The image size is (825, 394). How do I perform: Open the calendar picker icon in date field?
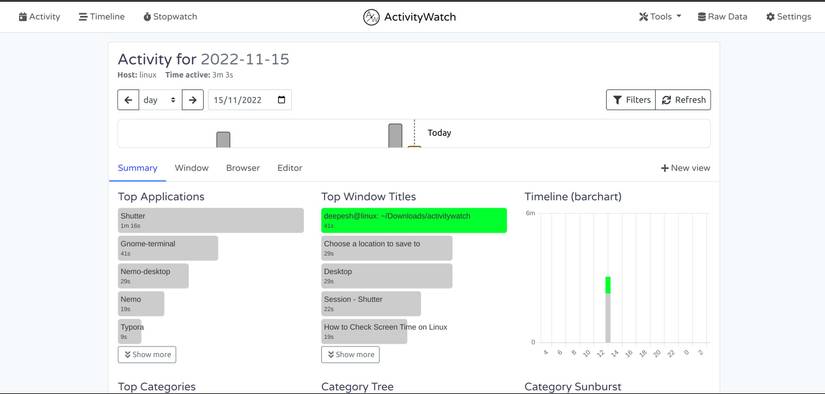281,100
